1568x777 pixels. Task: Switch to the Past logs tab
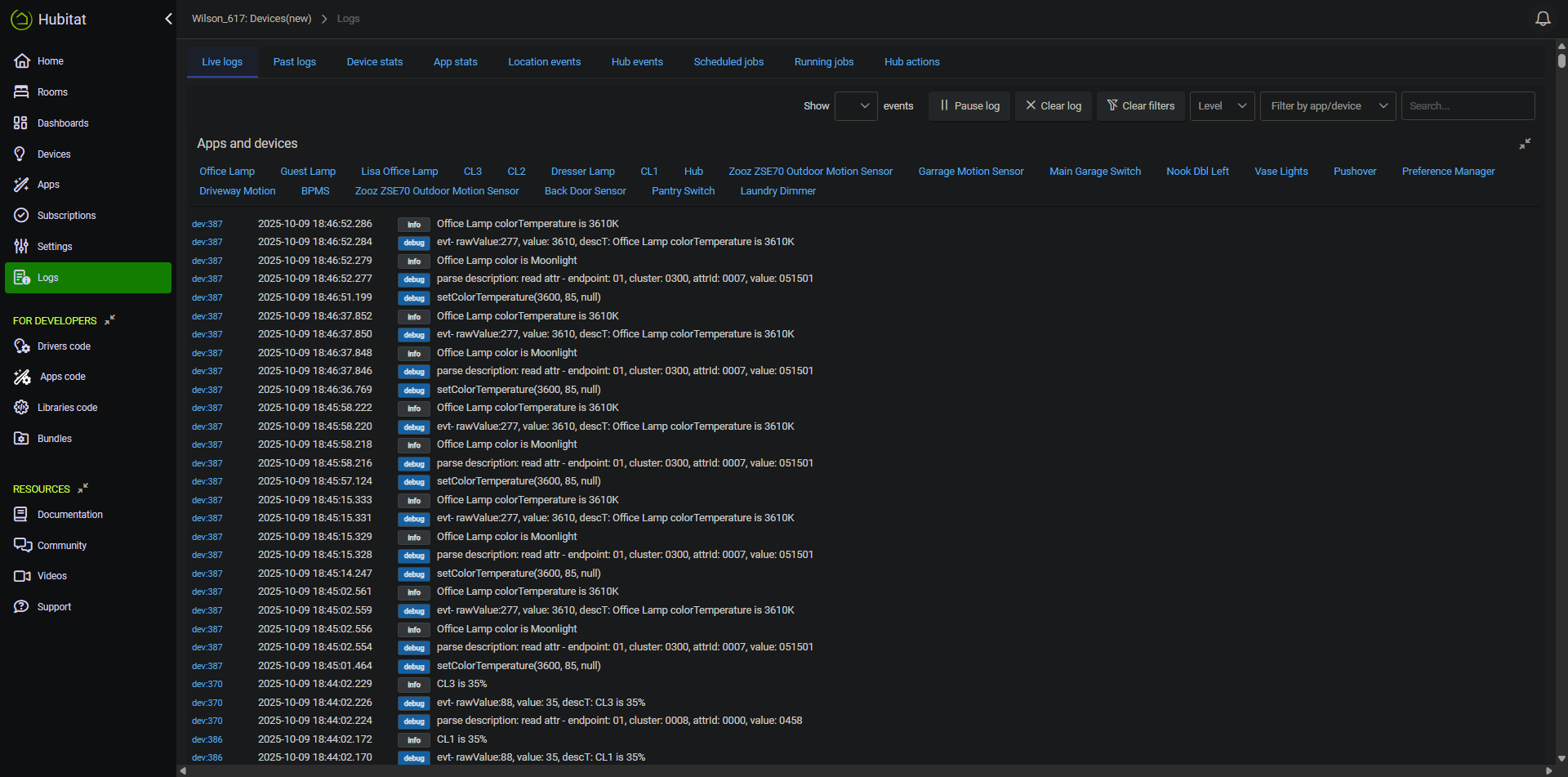[294, 62]
